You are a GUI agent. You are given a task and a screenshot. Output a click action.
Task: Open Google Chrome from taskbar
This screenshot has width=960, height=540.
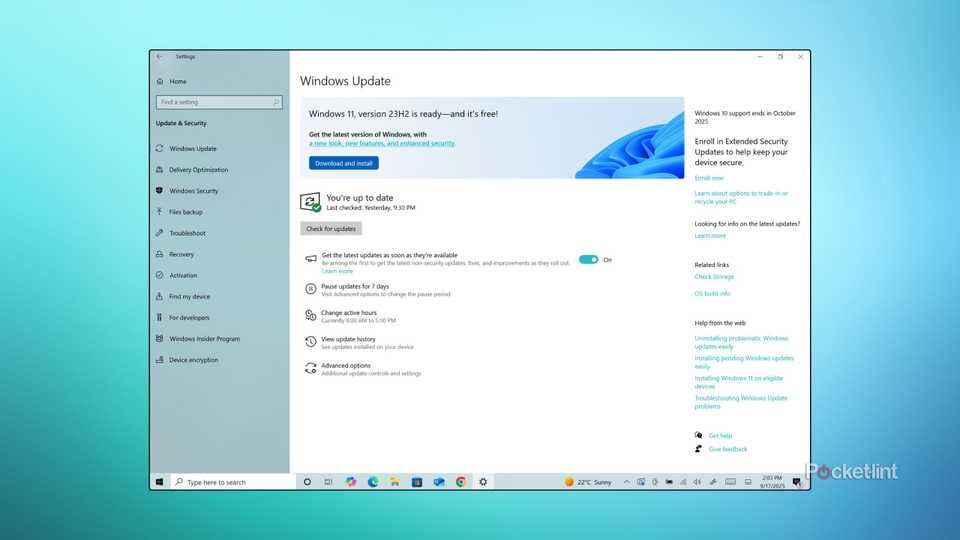(461, 482)
